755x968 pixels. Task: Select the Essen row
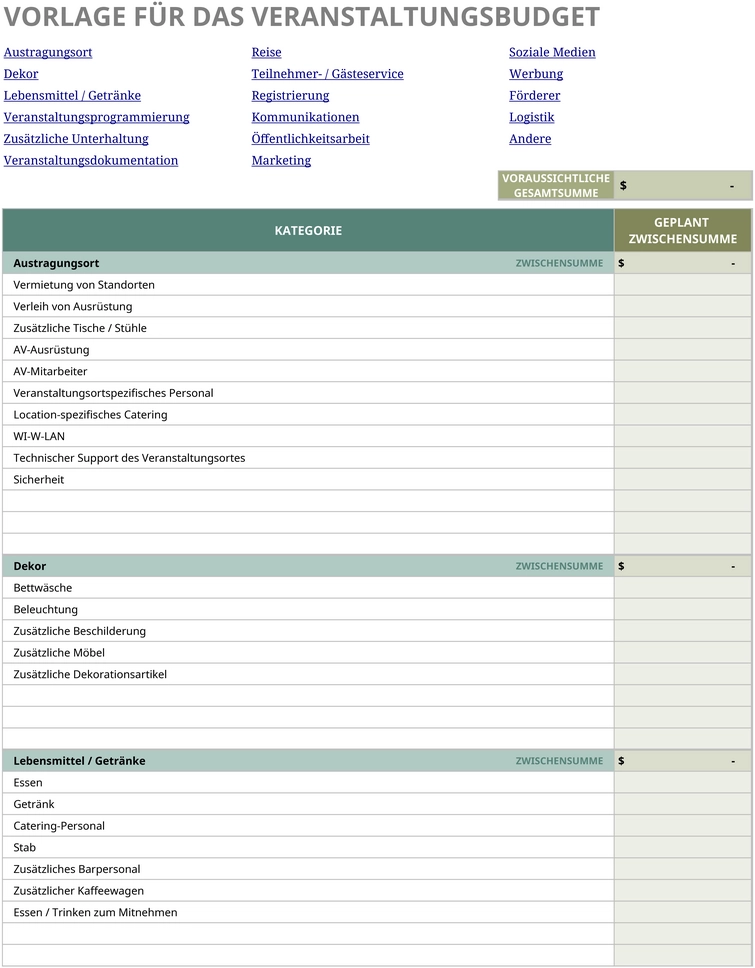[308, 782]
